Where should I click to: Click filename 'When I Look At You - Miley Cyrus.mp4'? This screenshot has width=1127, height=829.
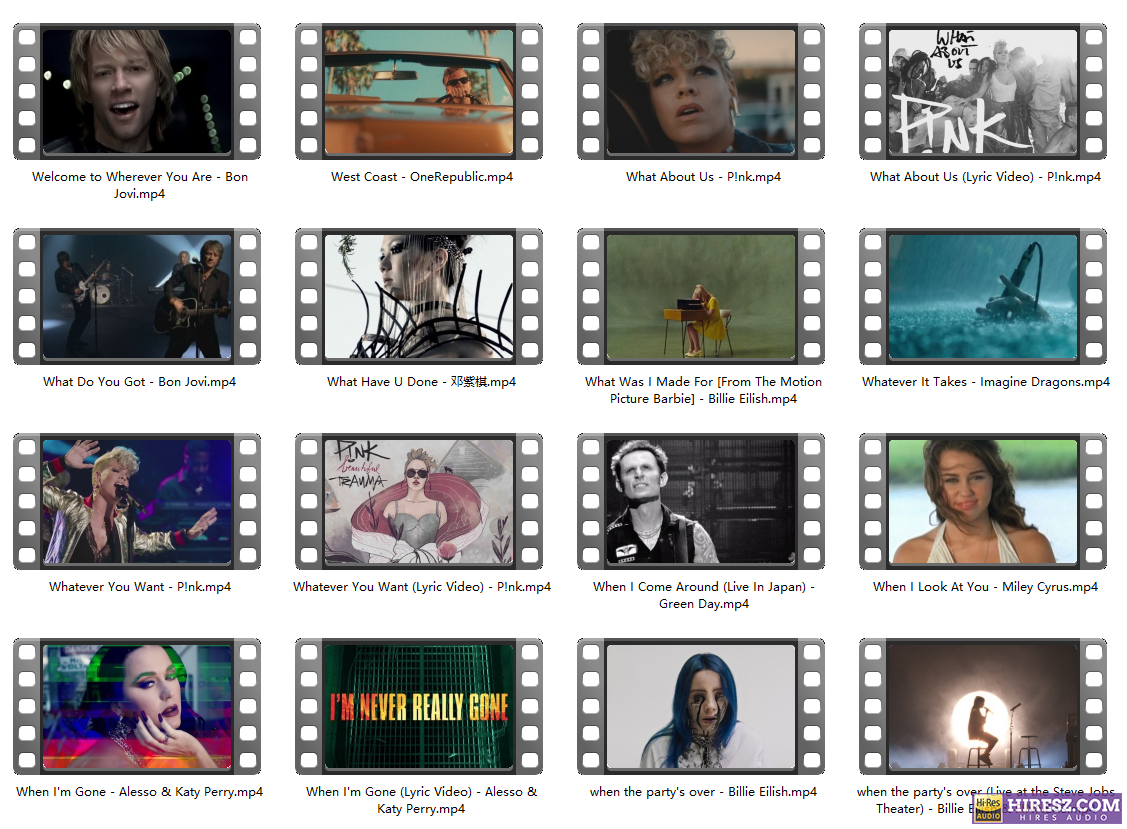(x=985, y=587)
